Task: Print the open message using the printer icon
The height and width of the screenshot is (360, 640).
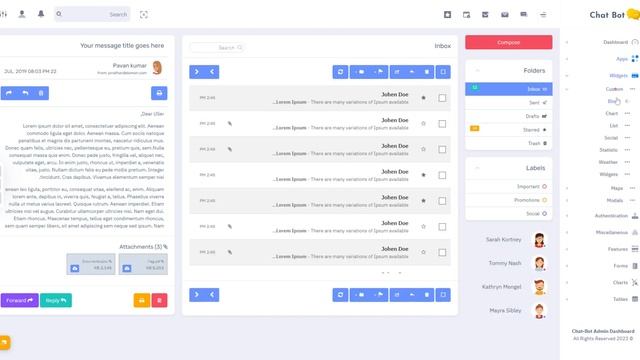Action: 159,93
